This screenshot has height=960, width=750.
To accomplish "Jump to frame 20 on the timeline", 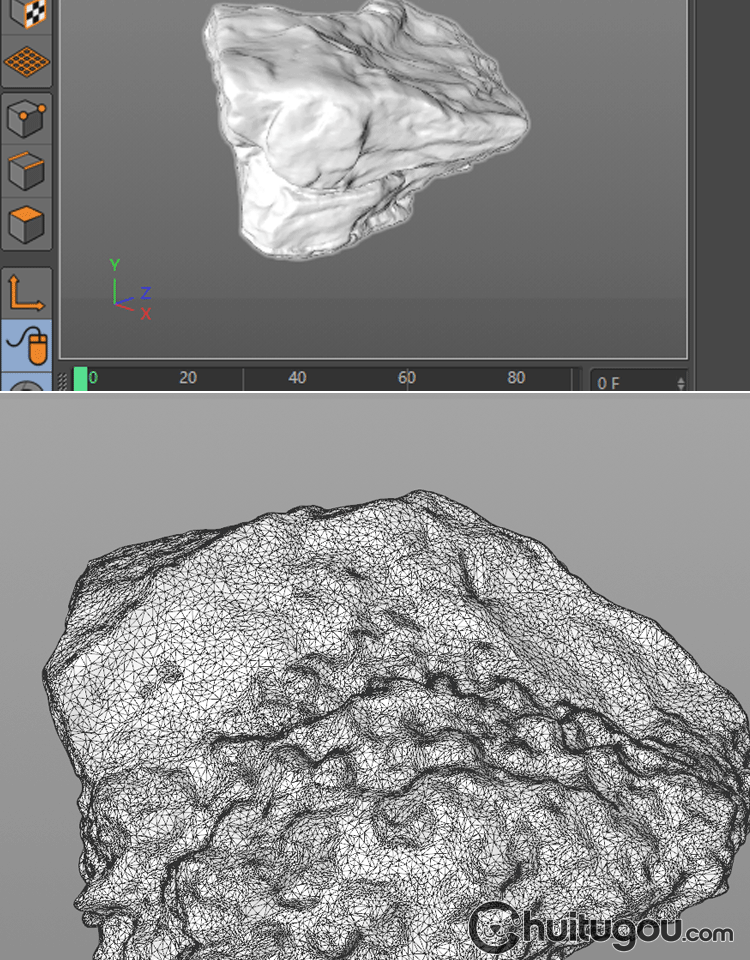I will [188, 378].
